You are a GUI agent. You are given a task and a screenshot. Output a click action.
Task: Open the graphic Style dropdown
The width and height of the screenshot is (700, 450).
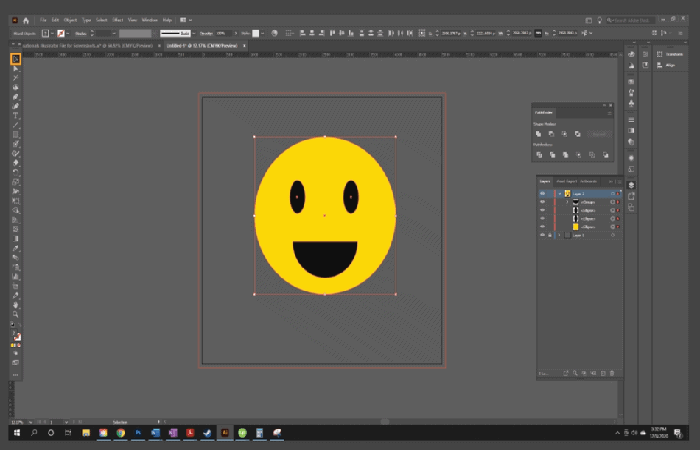pos(262,33)
